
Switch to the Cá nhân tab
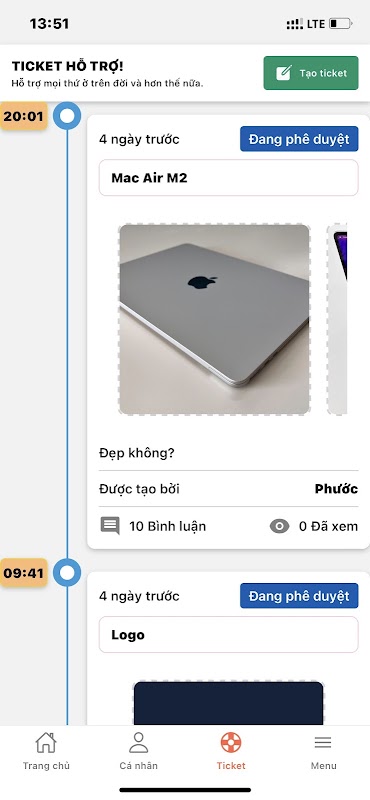pyautogui.click(x=138, y=751)
